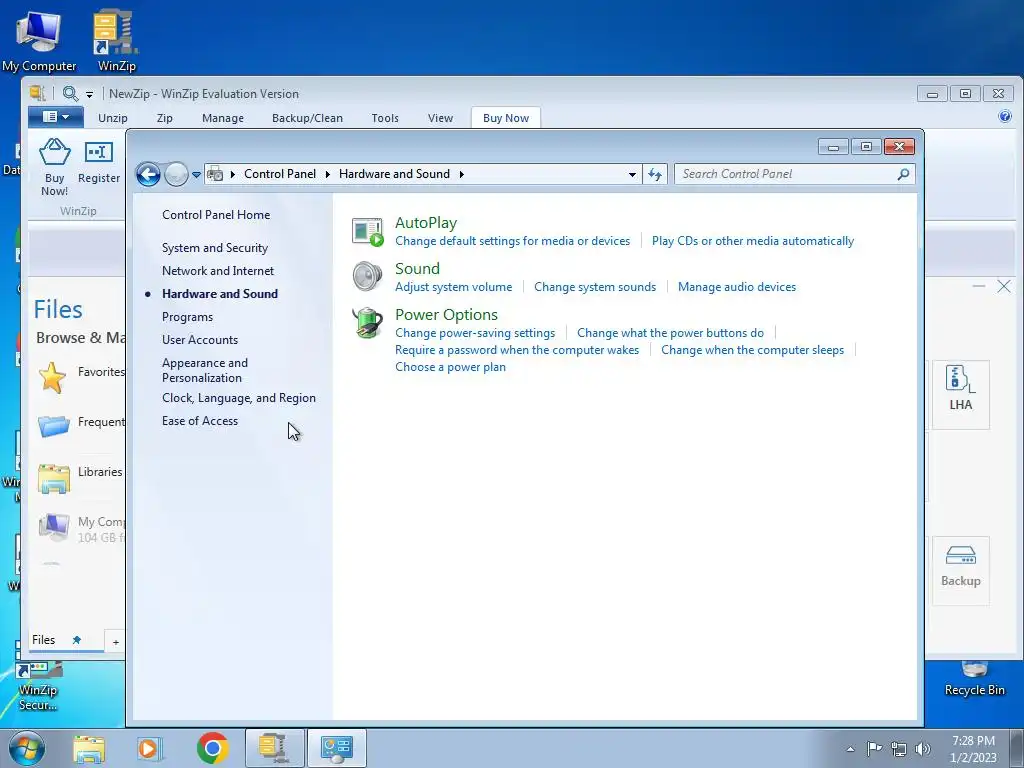Go back with the Control Panel back arrow
1024x768 pixels.
(x=148, y=174)
